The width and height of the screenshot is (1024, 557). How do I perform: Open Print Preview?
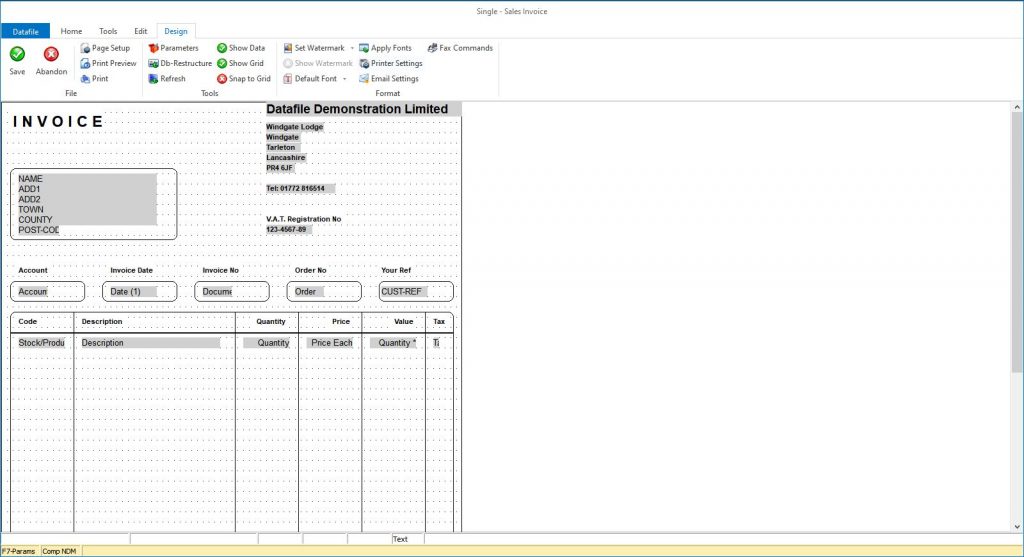tap(108, 63)
